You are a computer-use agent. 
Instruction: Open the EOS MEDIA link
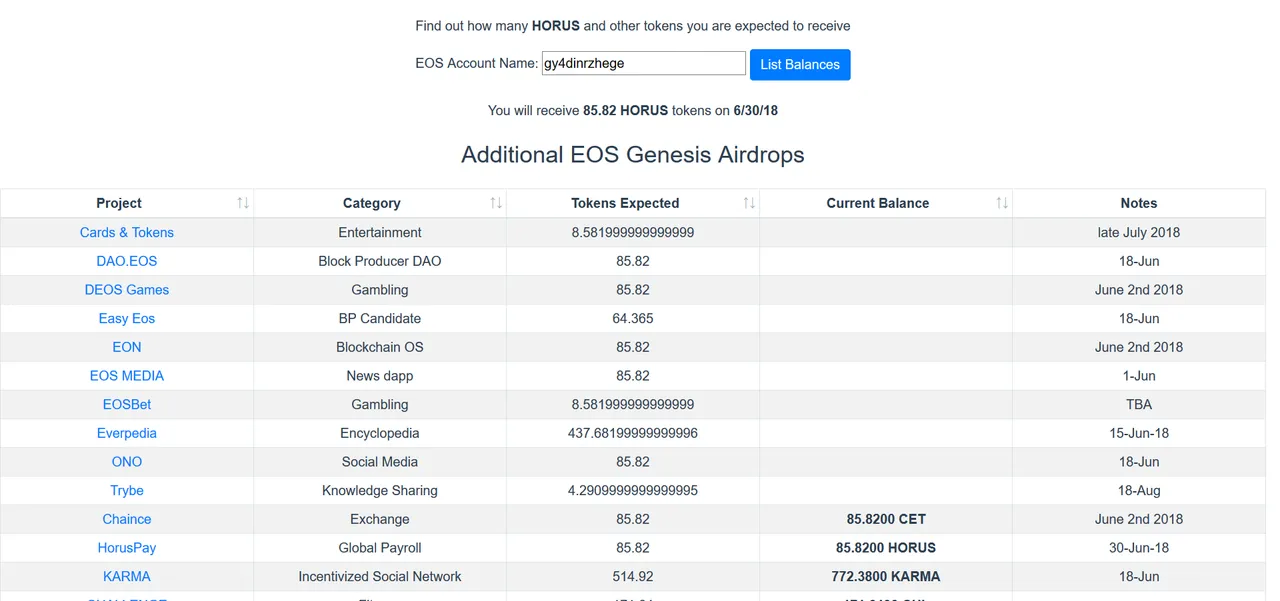tap(127, 376)
